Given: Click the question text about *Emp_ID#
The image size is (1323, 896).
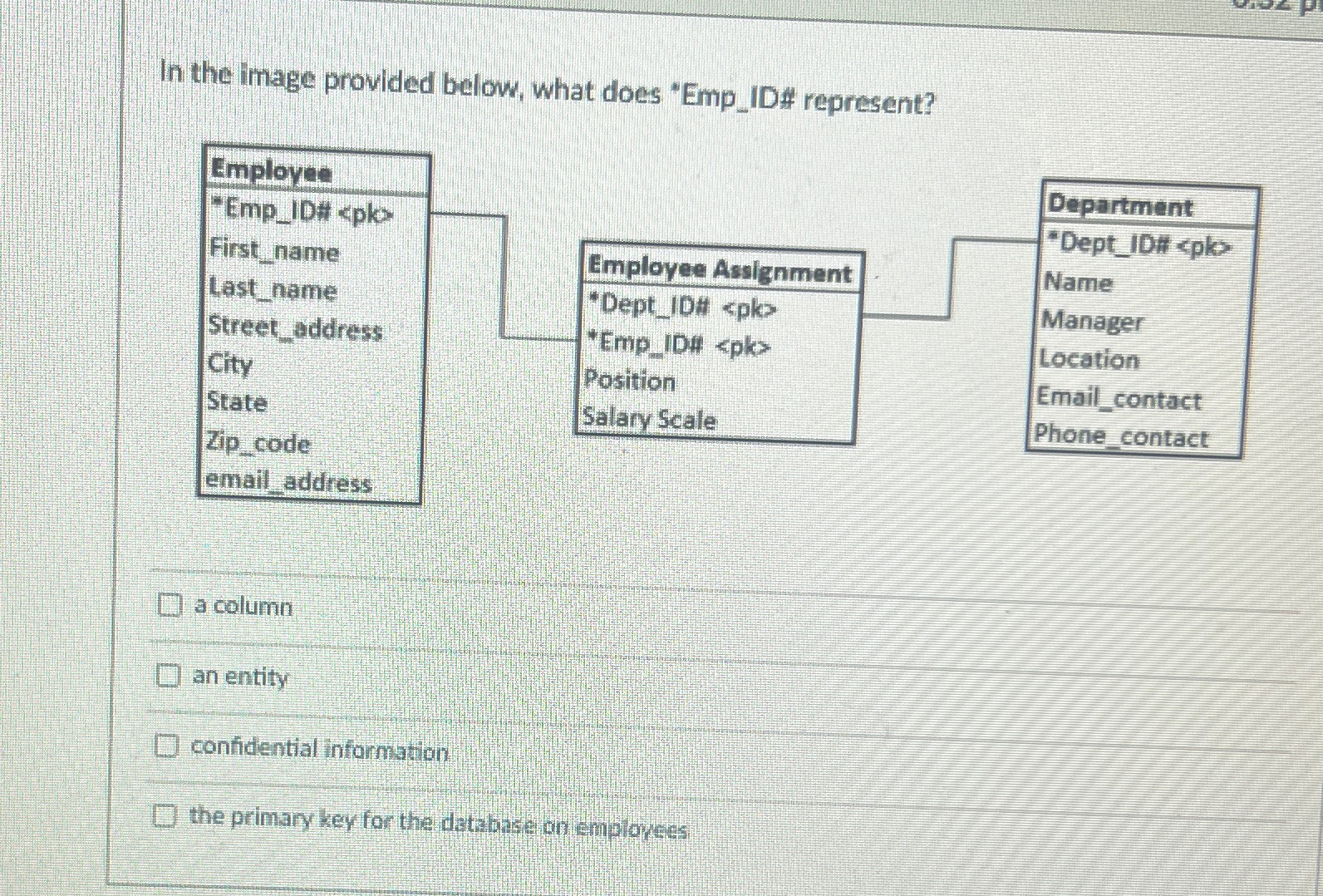Looking at the screenshot, I should coord(548,89).
